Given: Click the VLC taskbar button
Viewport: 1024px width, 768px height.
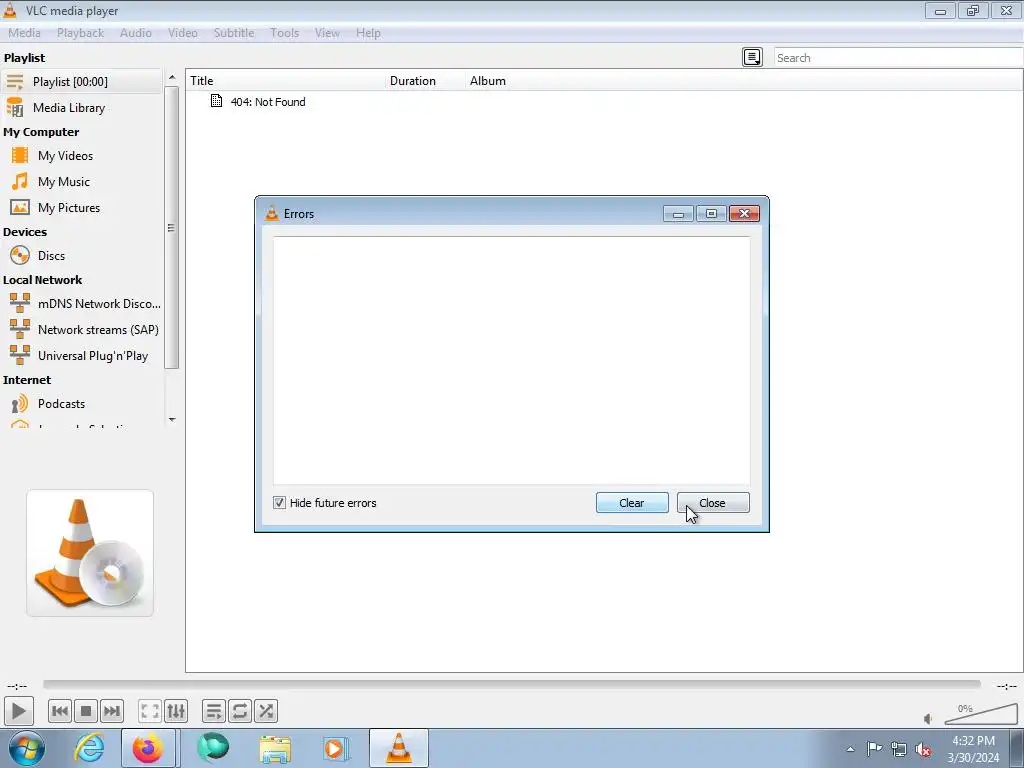Looking at the screenshot, I should (399, 748).
